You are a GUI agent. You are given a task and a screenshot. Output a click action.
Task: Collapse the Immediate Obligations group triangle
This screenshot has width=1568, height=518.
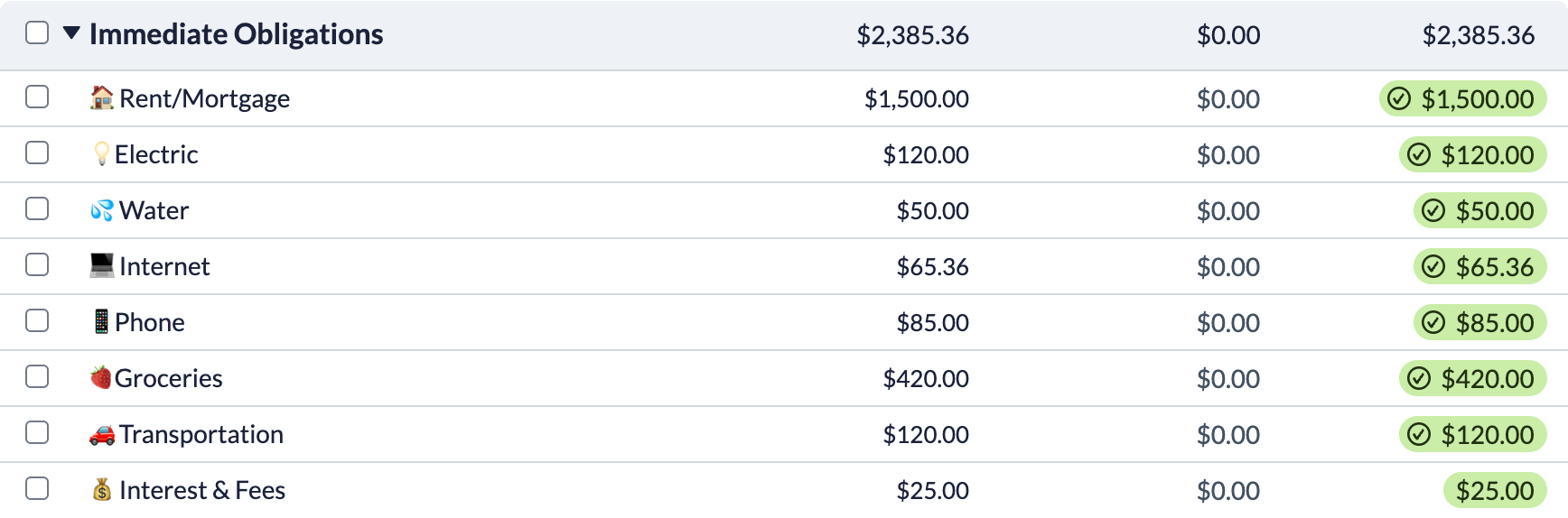(71, 33)
